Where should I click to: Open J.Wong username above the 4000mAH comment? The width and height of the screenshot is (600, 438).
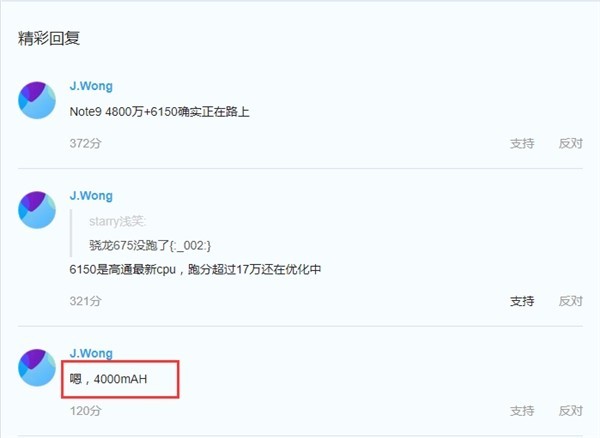[91, 353]
